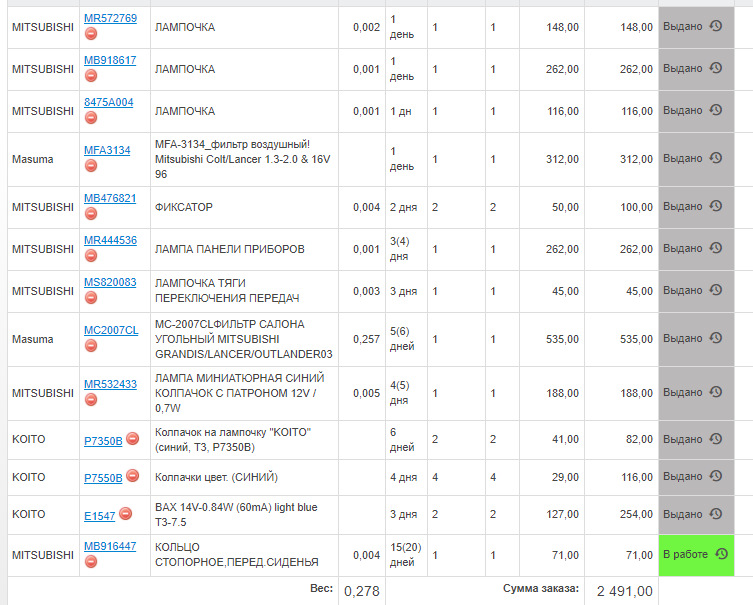Click red remove icon beside P7350B
Screen dimensions: 753x605
coord(133,438)
